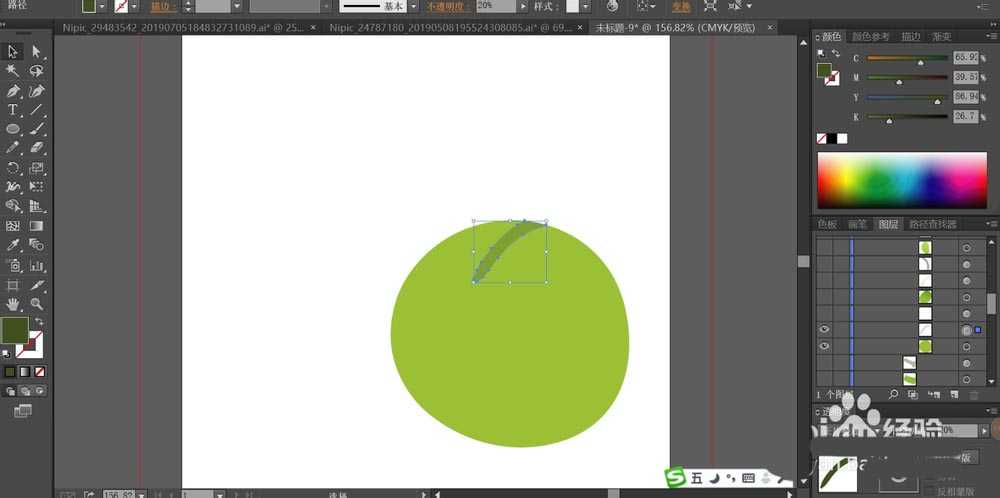Select the Type tool
The width and height of the screenshot is (1000, 498).
[x=13, y=110]
